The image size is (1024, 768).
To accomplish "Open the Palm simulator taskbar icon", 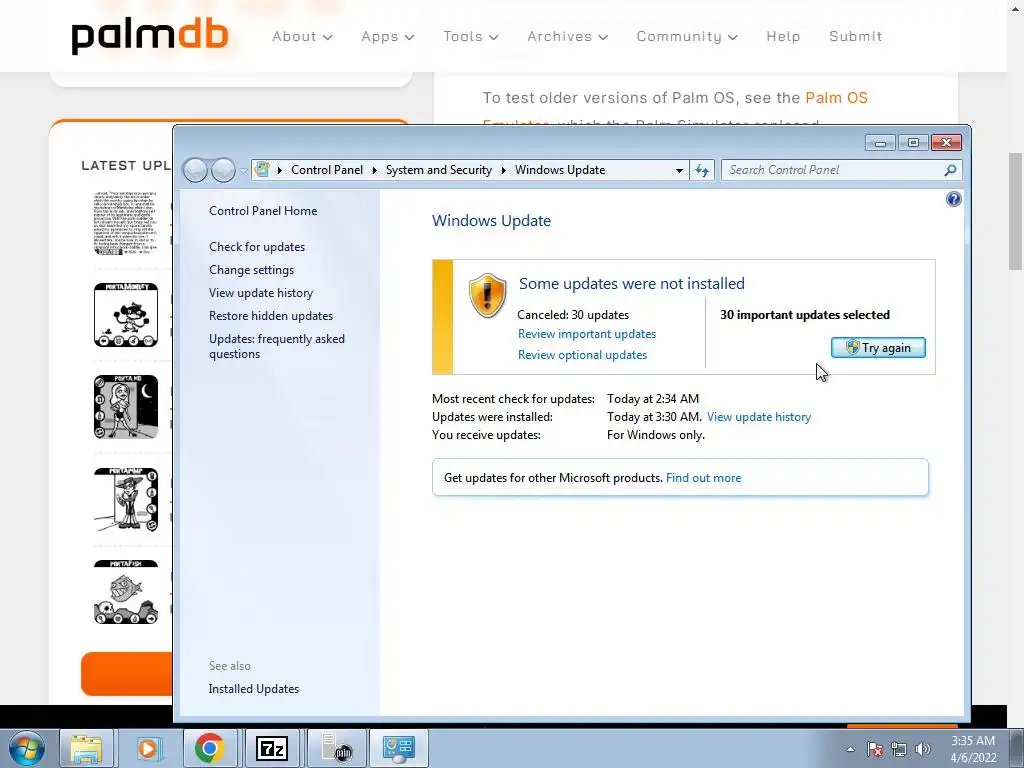I will [x=336, y=748].
